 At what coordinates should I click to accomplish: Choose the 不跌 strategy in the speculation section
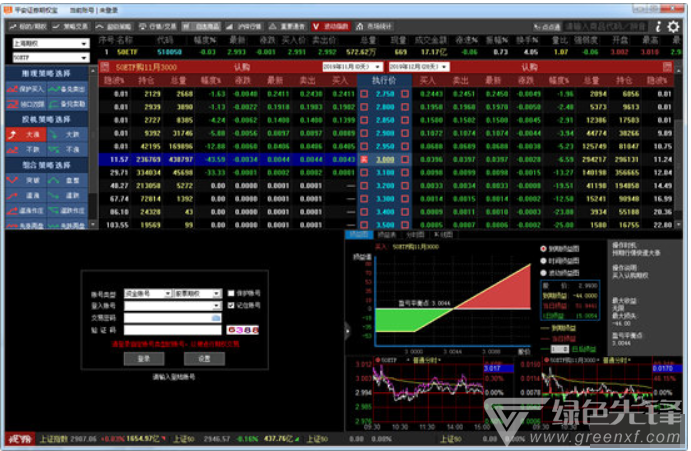point(26,149)
